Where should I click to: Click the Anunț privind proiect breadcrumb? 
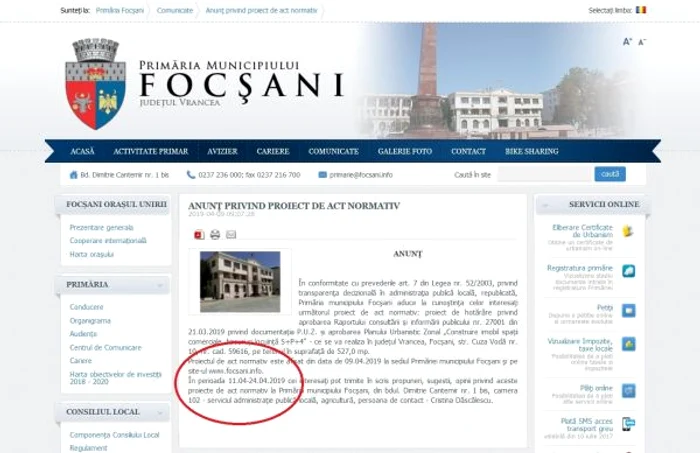(261, 10)
